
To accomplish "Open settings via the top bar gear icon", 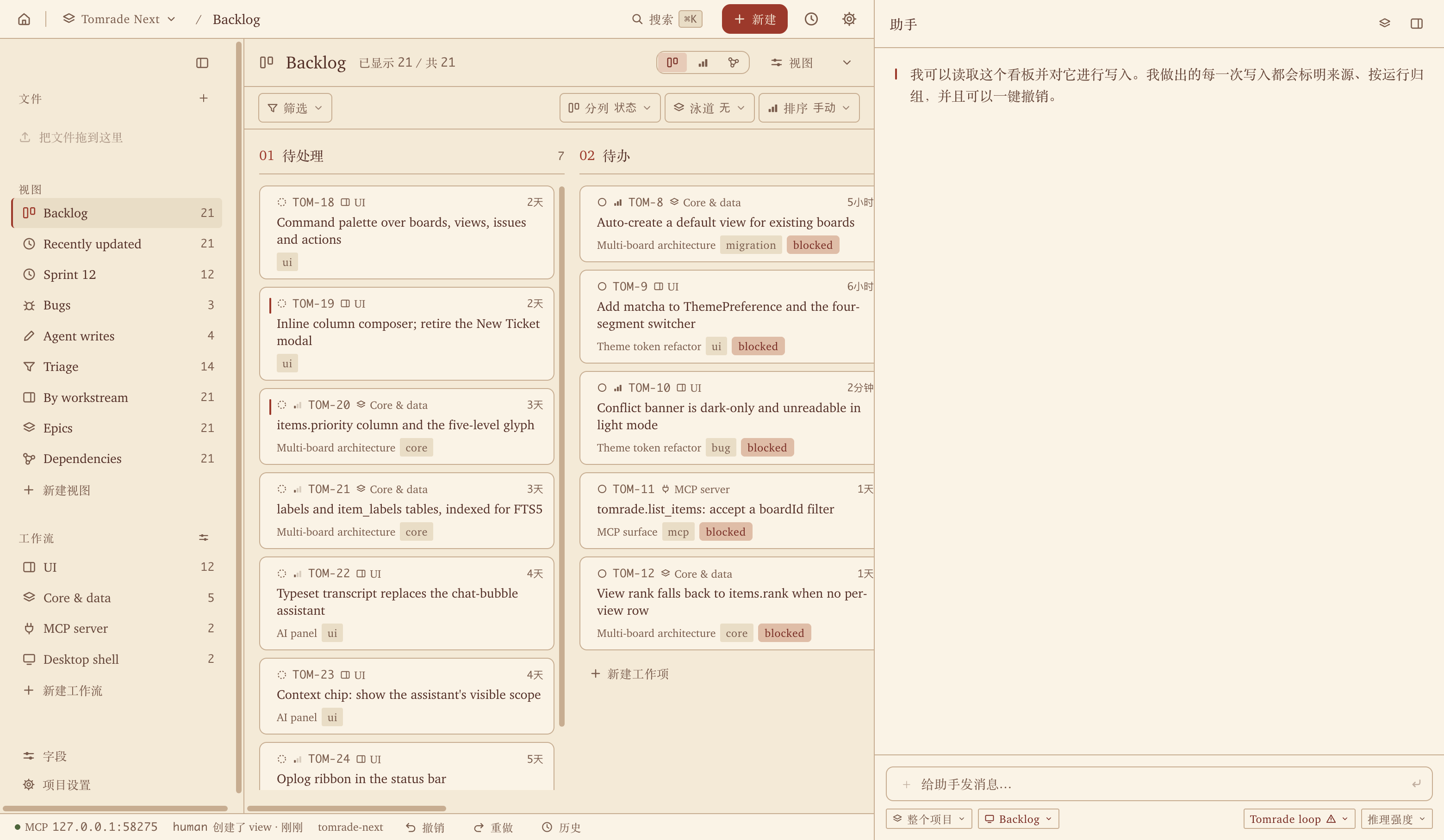I will (x=849, y=19).
